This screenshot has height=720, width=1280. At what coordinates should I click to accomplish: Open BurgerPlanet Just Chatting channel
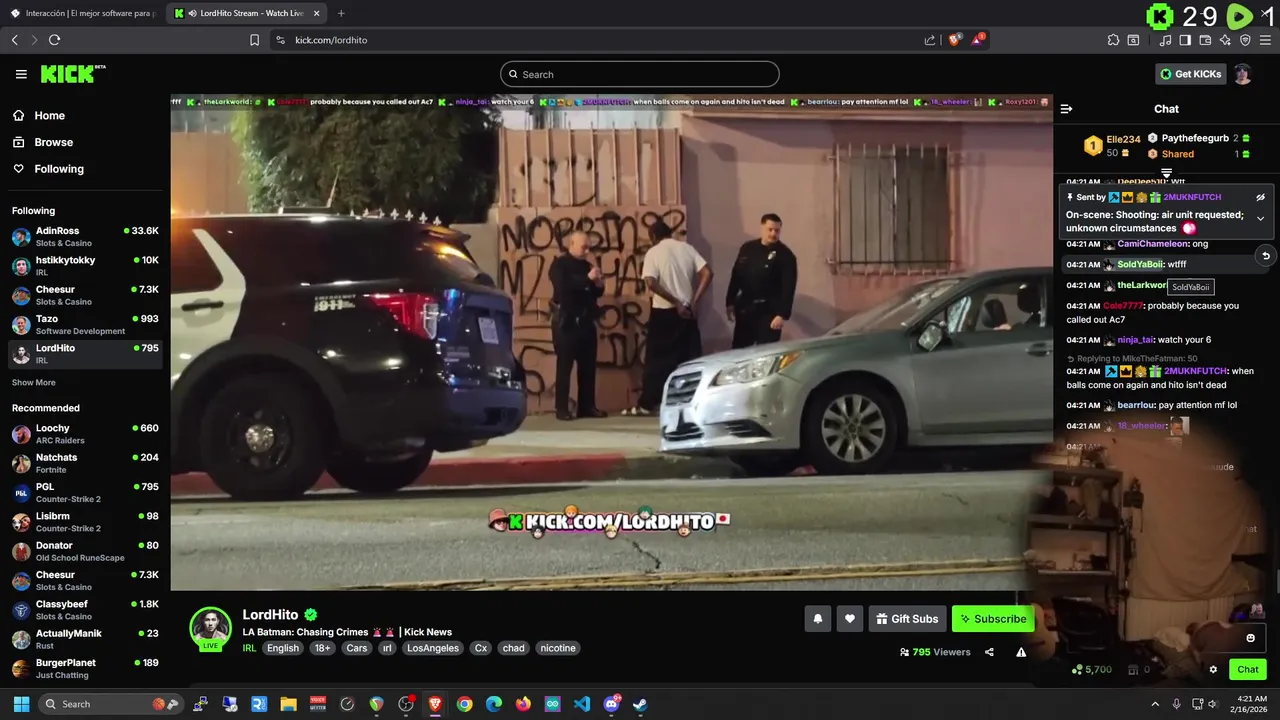(x=85, y=668)
